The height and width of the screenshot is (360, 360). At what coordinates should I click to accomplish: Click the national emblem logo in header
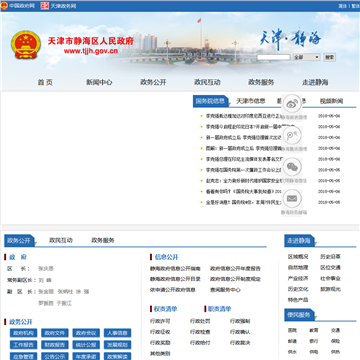tap(26, 45)
